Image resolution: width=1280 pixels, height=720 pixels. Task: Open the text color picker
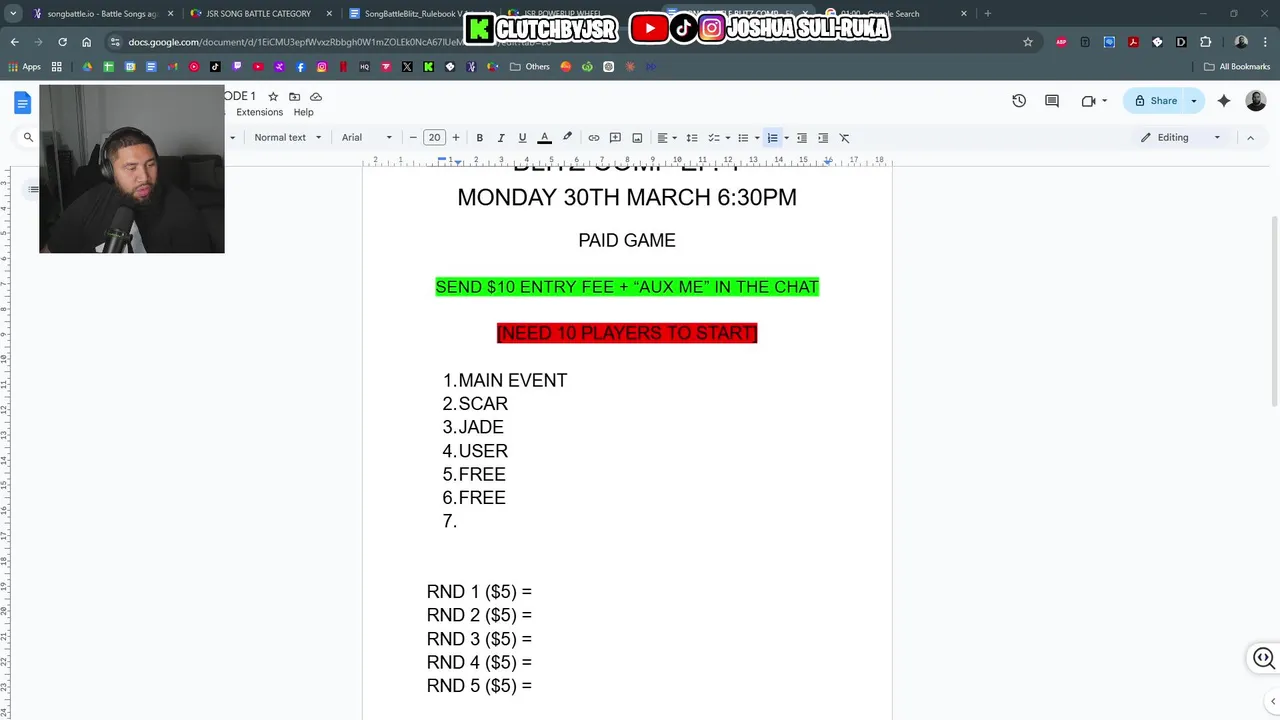click(545, 138)
